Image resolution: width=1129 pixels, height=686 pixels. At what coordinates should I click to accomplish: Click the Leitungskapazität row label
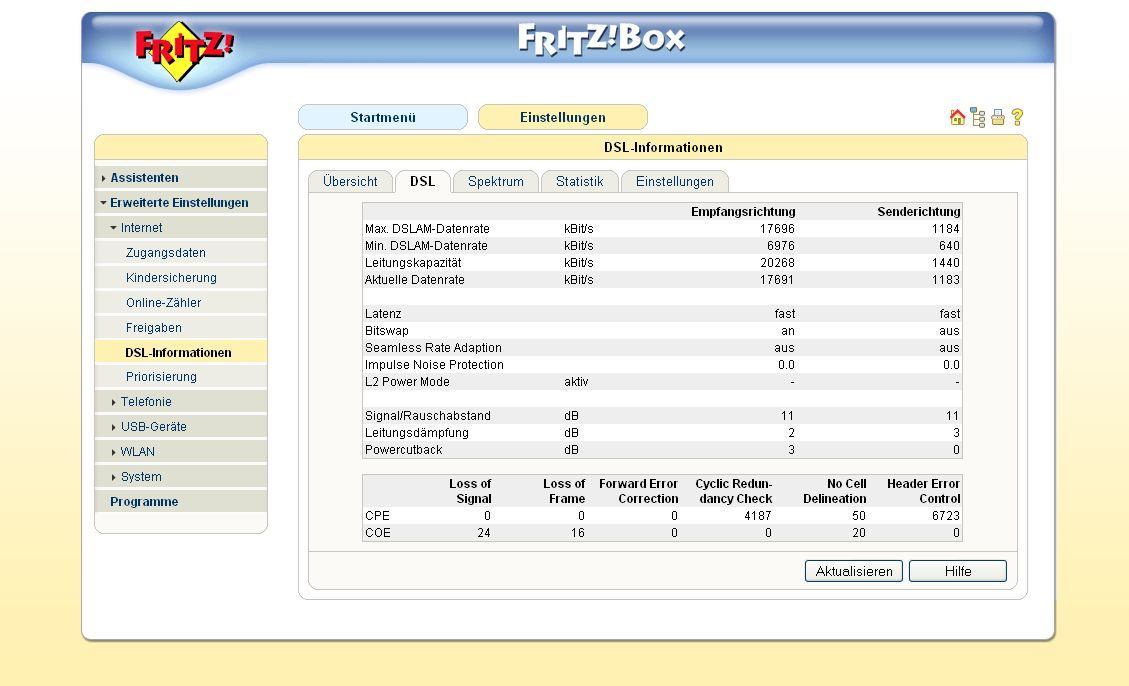413,263
